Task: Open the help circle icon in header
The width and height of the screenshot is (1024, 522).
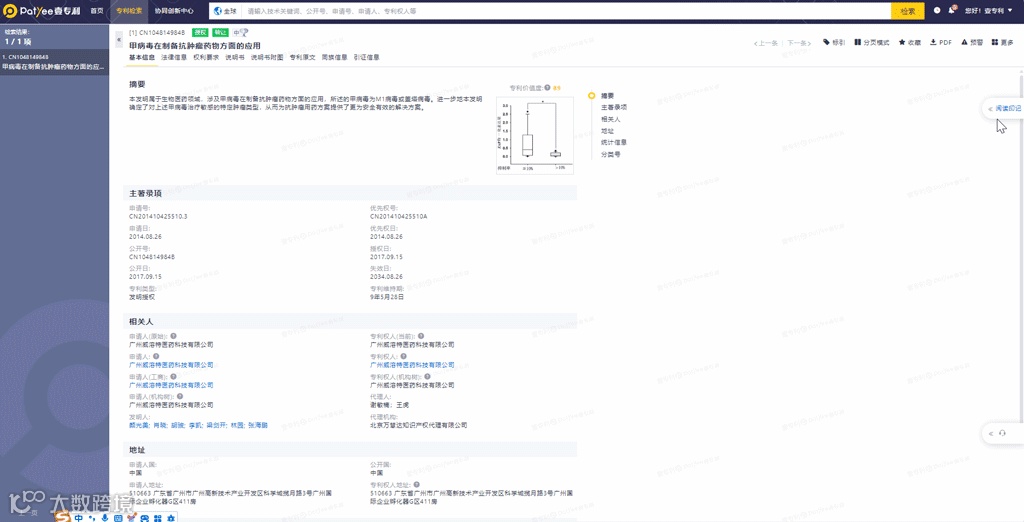Action: click(x=937, y=11)
